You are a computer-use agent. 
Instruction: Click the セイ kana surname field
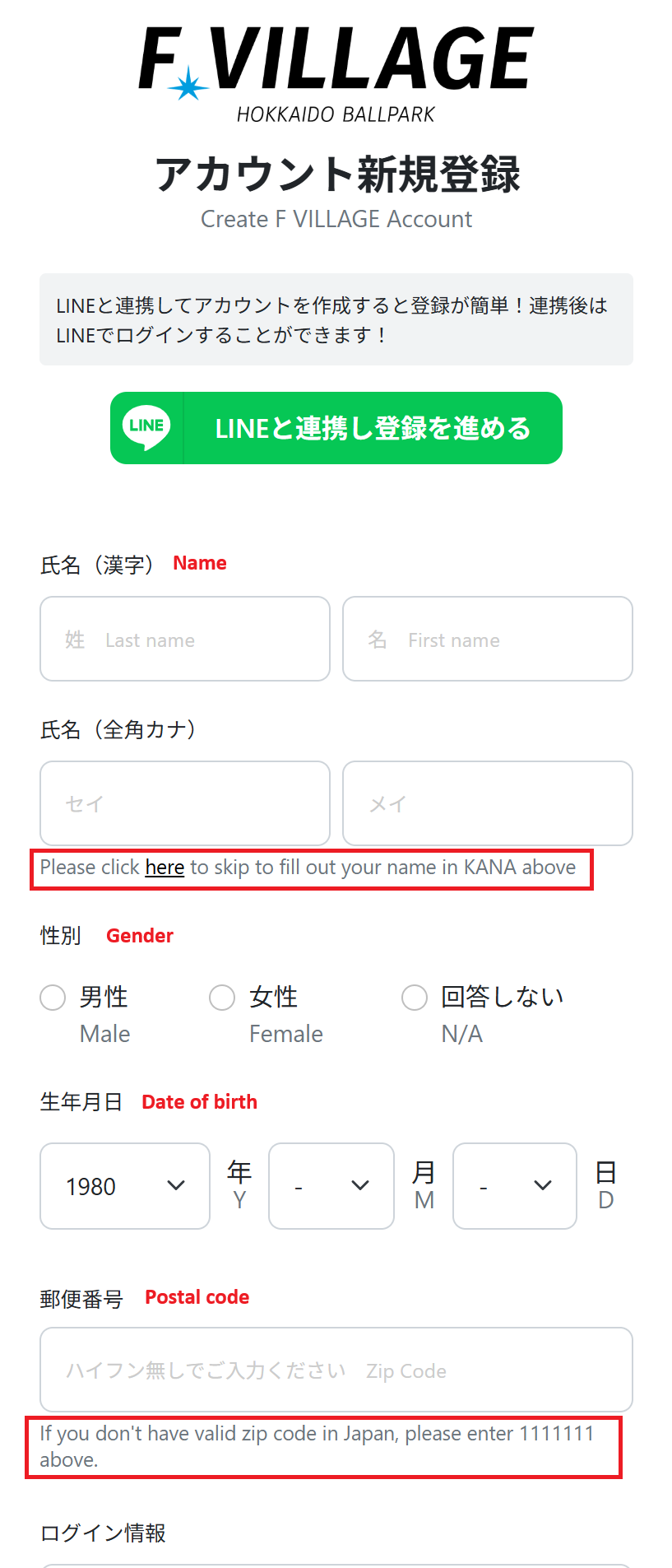185,803
